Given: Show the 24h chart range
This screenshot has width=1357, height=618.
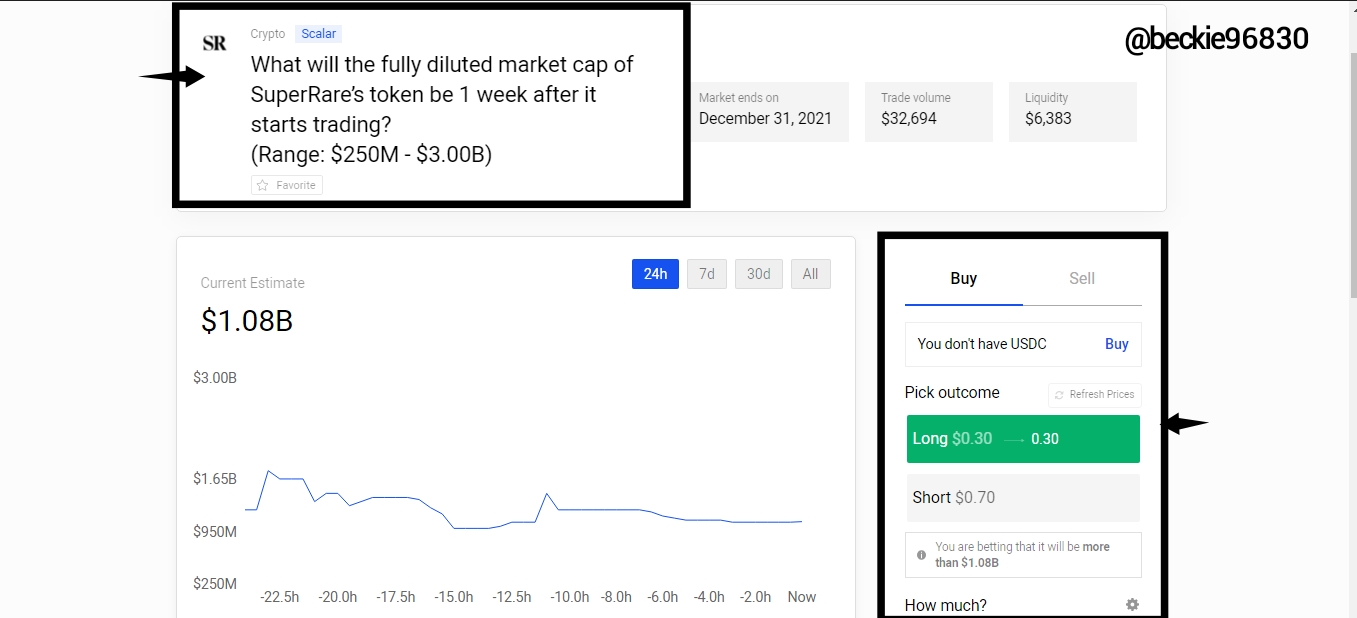Looking at the screenshot, I should [x=655, y=274].
